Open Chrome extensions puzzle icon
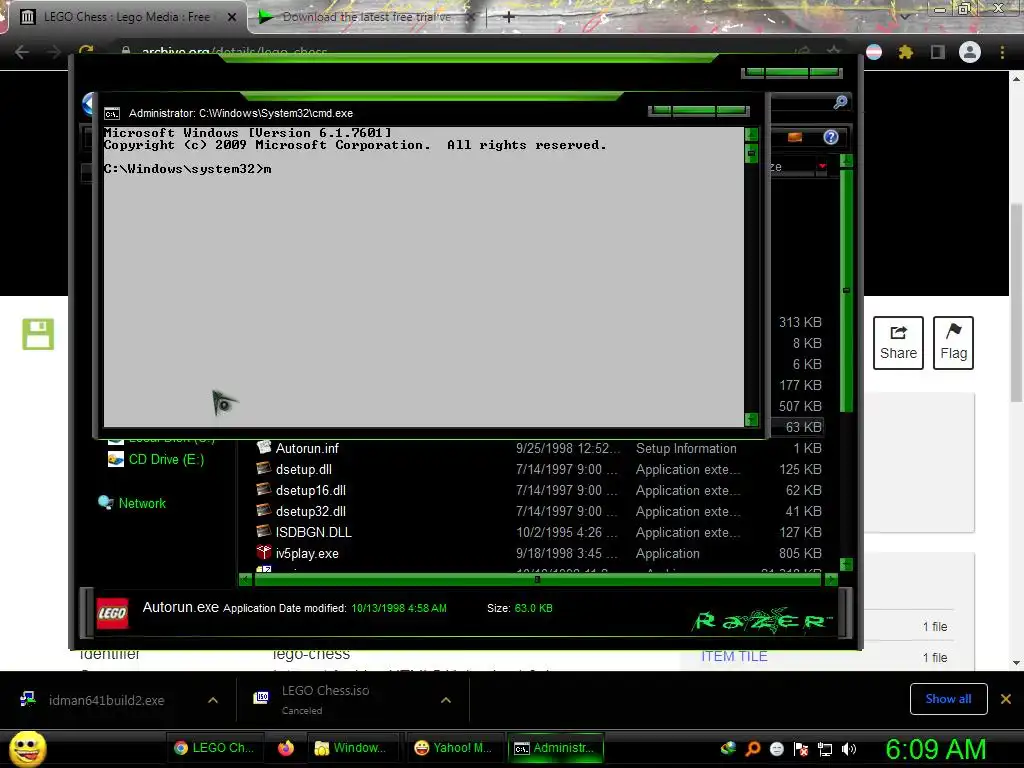The image size is (1024, 768). pyautogui.click(x=905, y=52)
